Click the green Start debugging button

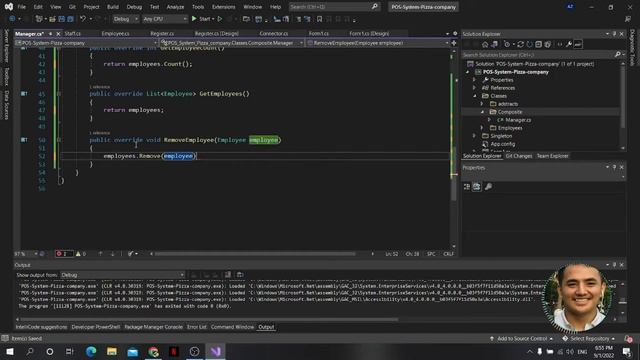194,19
